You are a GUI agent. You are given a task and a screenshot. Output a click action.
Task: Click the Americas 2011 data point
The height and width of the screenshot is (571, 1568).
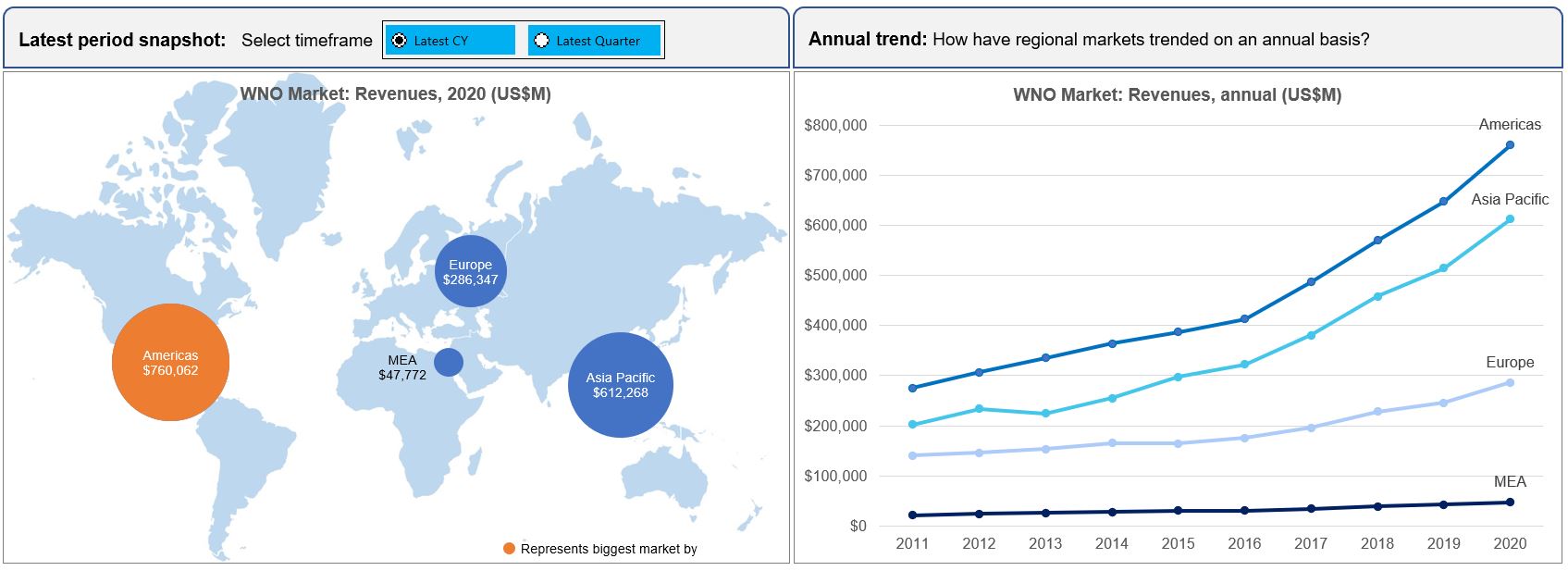[913, 389]
